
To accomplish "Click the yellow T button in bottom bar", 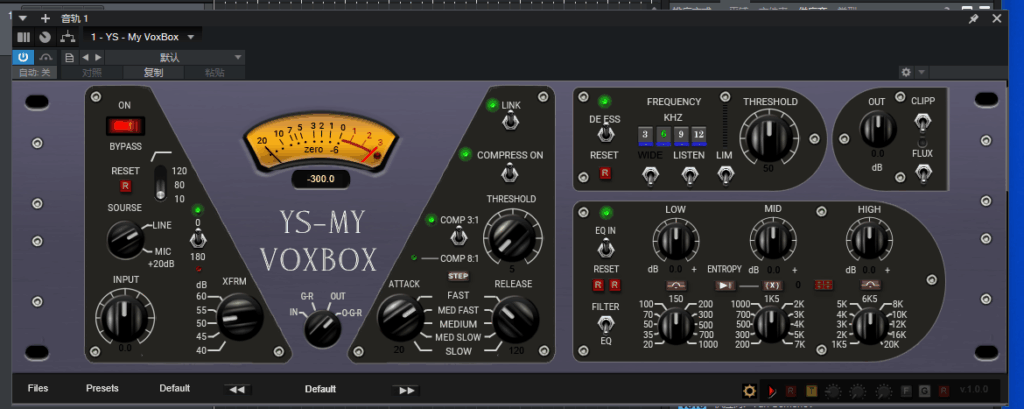I will click(811, 391).
